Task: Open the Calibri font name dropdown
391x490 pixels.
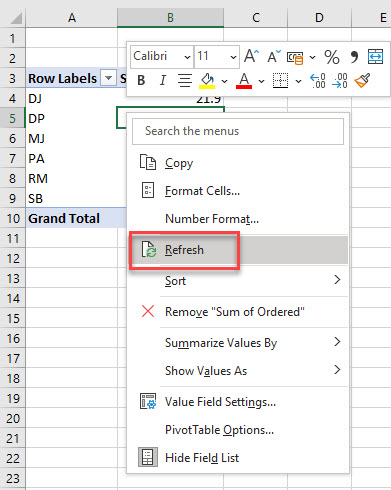Action: coord(188,57)
